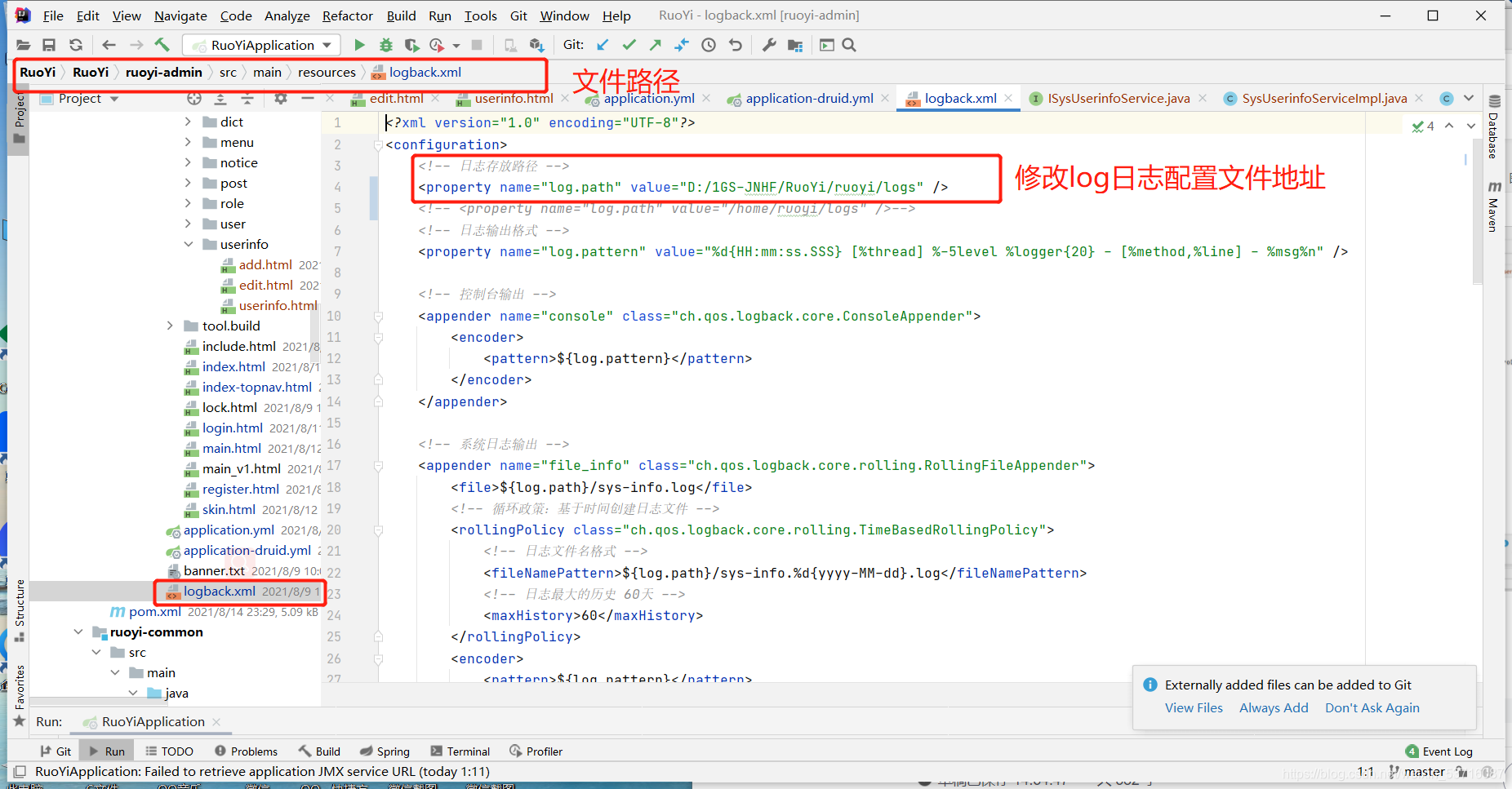Viewport: 1512px width, 789px height.
Task: Run RuoYiApplication with the green play icon
Action: click(359, 45)
